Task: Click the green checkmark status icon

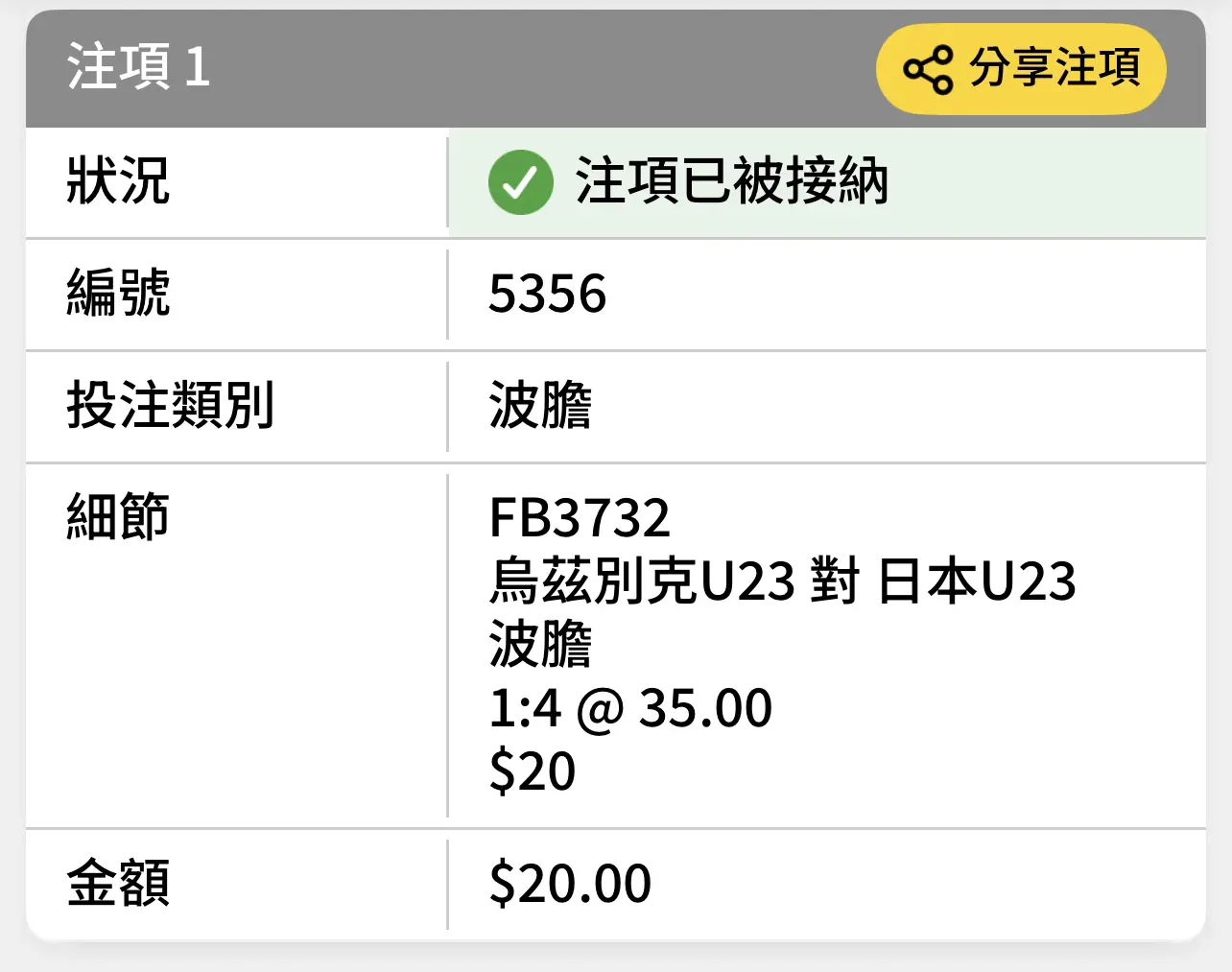Action: click(520, 182)
